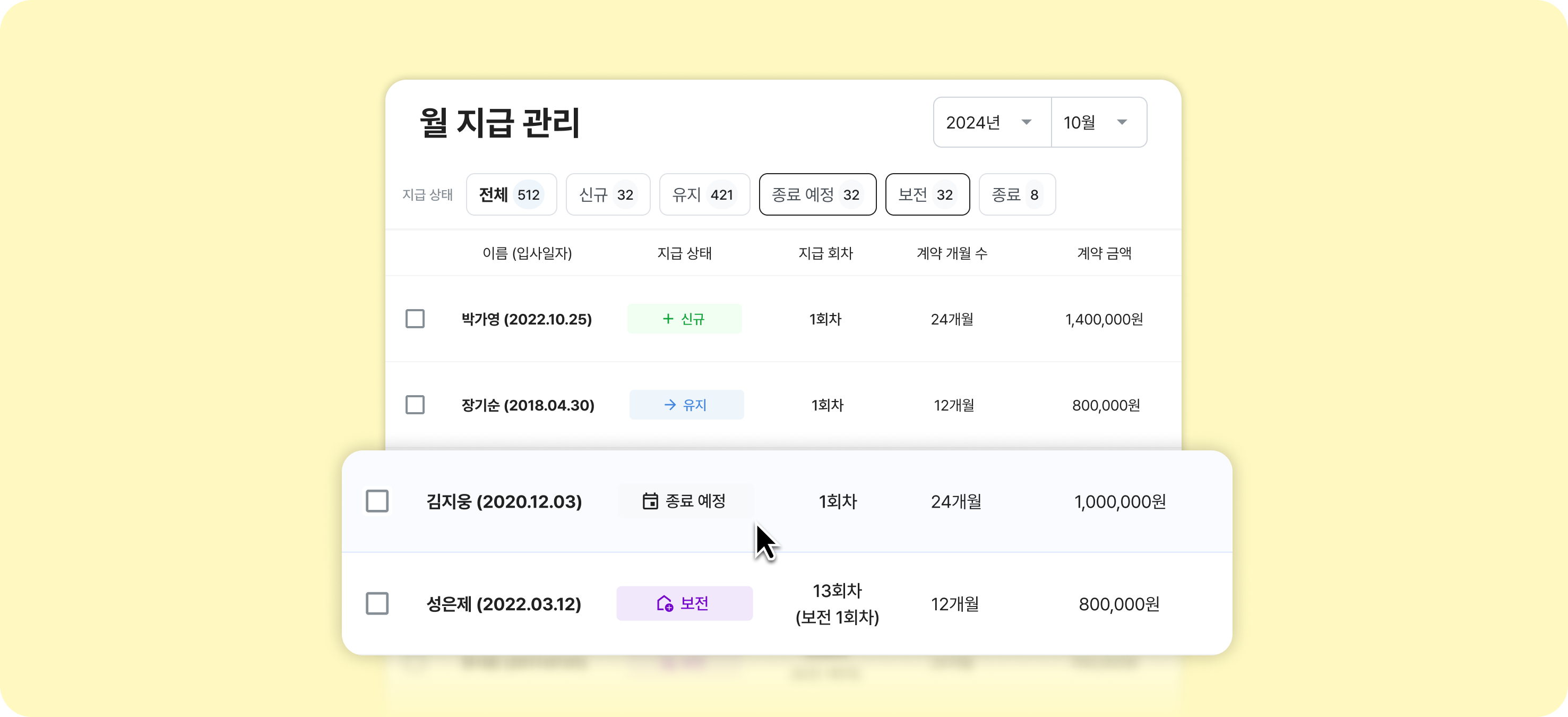
Task: Click the arrow icon in 유지 badge
Action: point(669,405)
